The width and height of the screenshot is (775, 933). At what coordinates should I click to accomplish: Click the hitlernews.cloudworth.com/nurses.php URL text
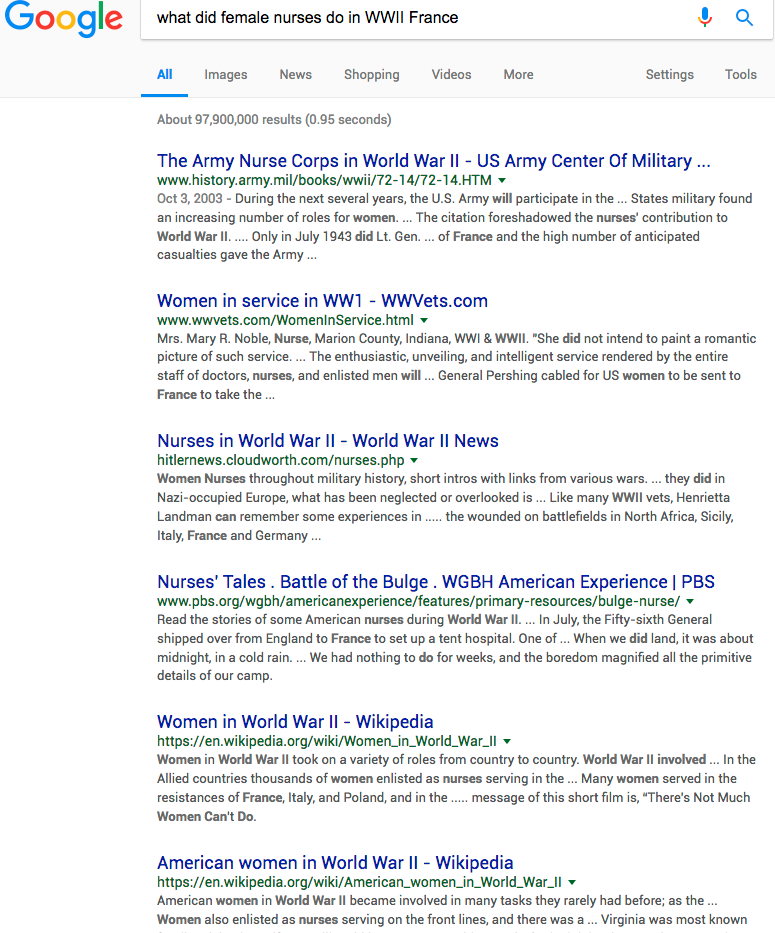coord(280,461)
